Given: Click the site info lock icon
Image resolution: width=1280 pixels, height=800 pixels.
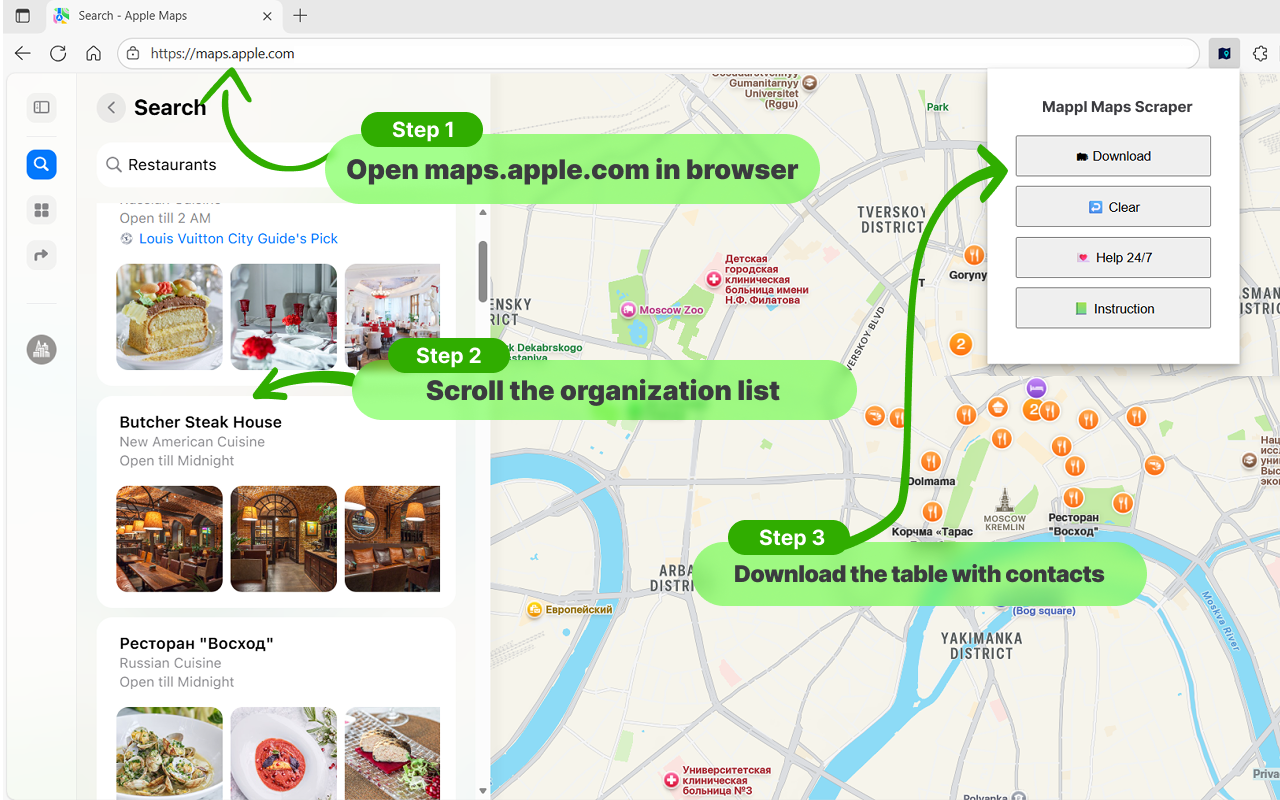Looking at the screenshot, I should click(x=133, y=54).
